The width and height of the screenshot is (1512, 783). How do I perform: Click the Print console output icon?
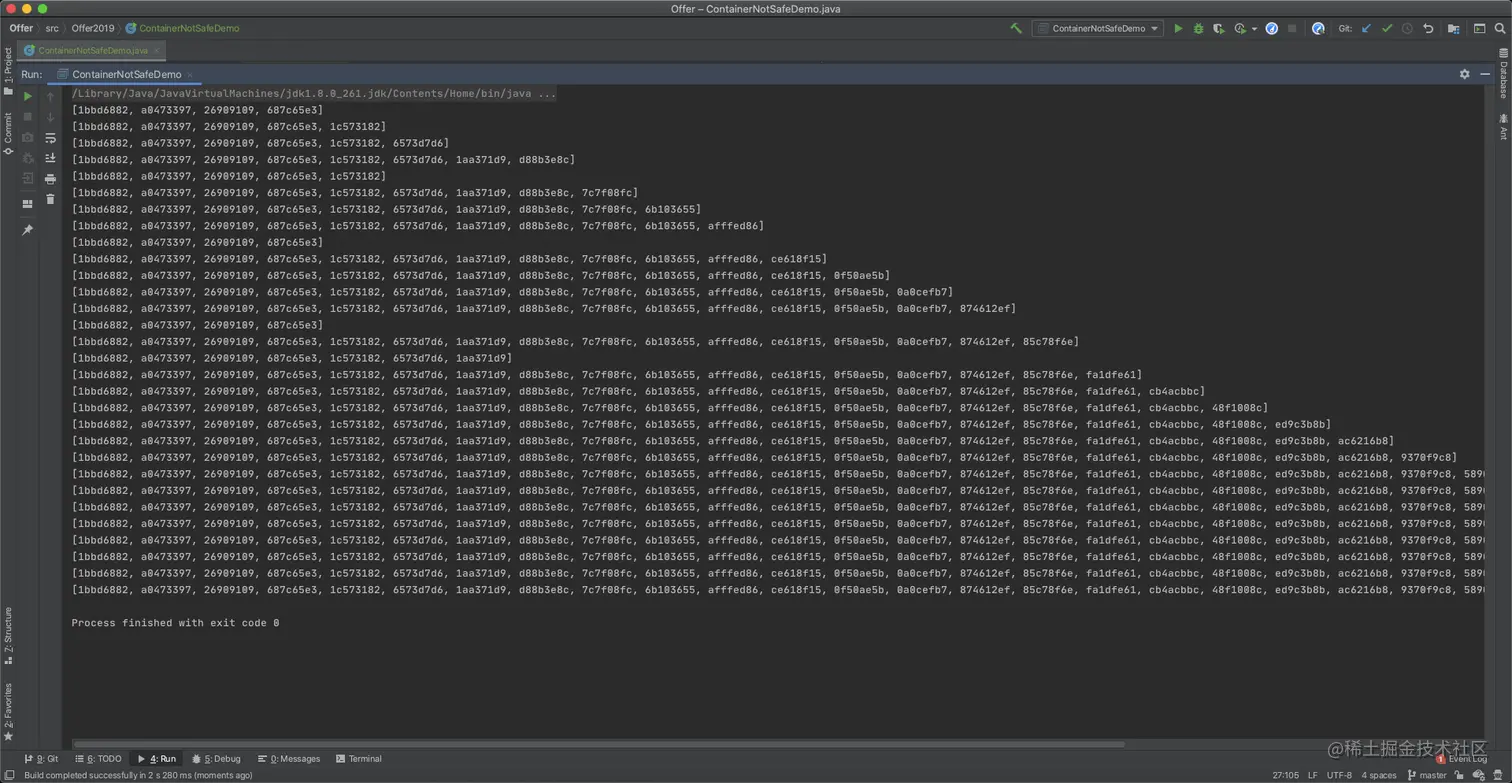click(x=50, y=179)
